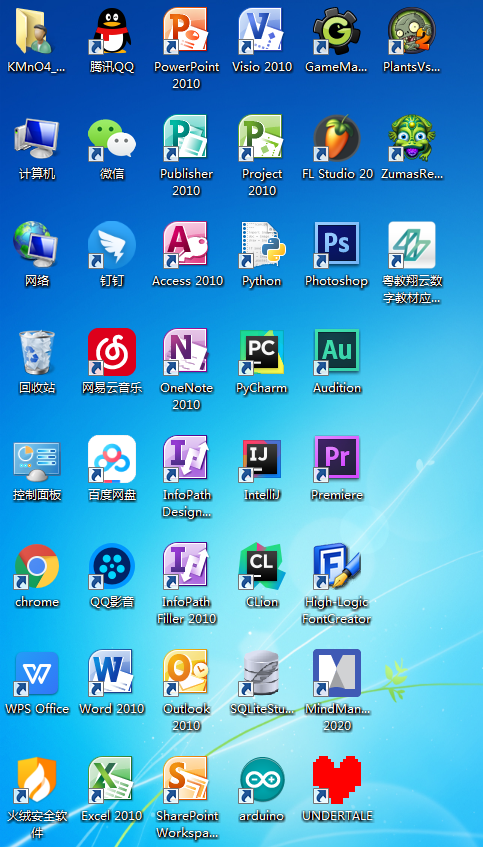Click the FL Studio 20 icon
The image size is (483, 847).
pos(337,138)
